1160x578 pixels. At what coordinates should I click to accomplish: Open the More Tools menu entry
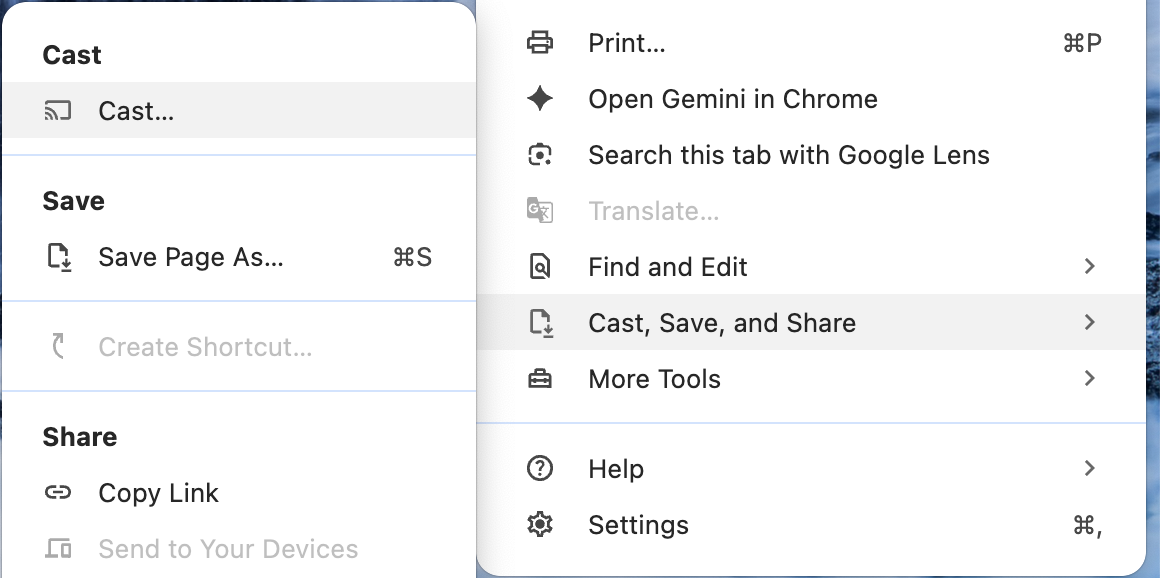coord(811,379)
